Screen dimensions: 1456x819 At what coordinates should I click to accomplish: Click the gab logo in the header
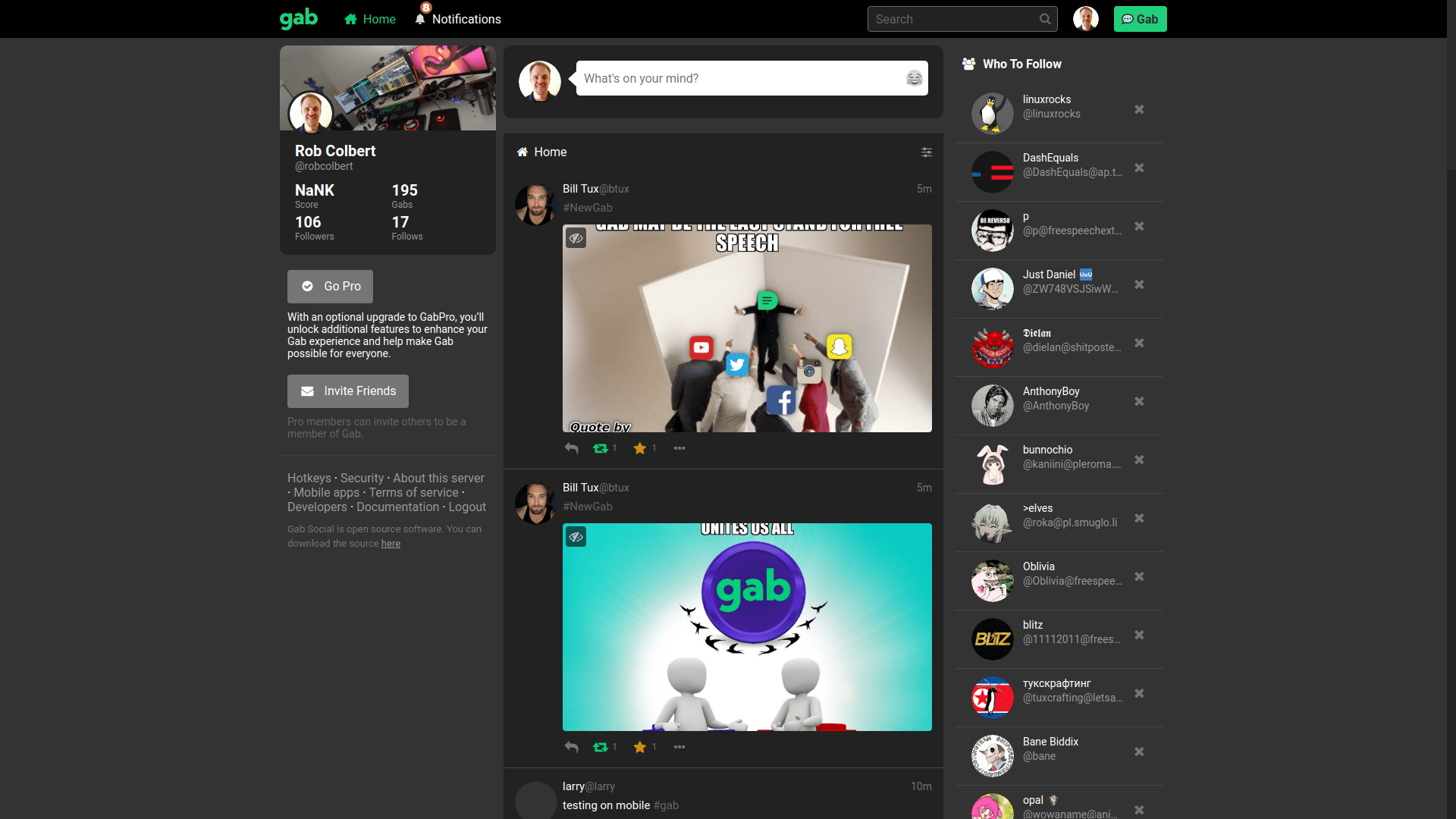coord(299,18)
